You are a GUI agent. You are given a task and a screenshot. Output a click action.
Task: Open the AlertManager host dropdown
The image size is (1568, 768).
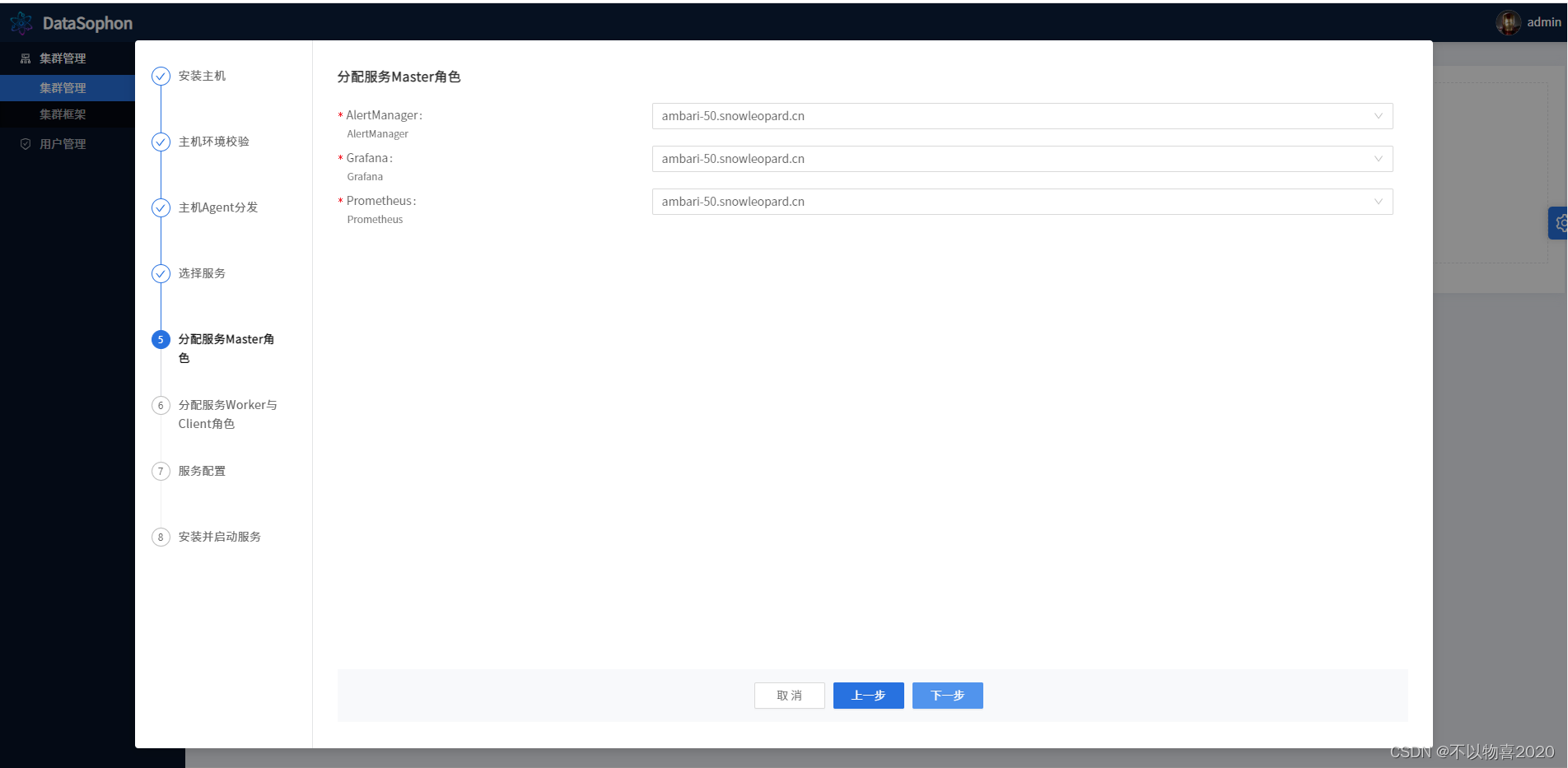pyautogui.click(x=1022, y=116)
